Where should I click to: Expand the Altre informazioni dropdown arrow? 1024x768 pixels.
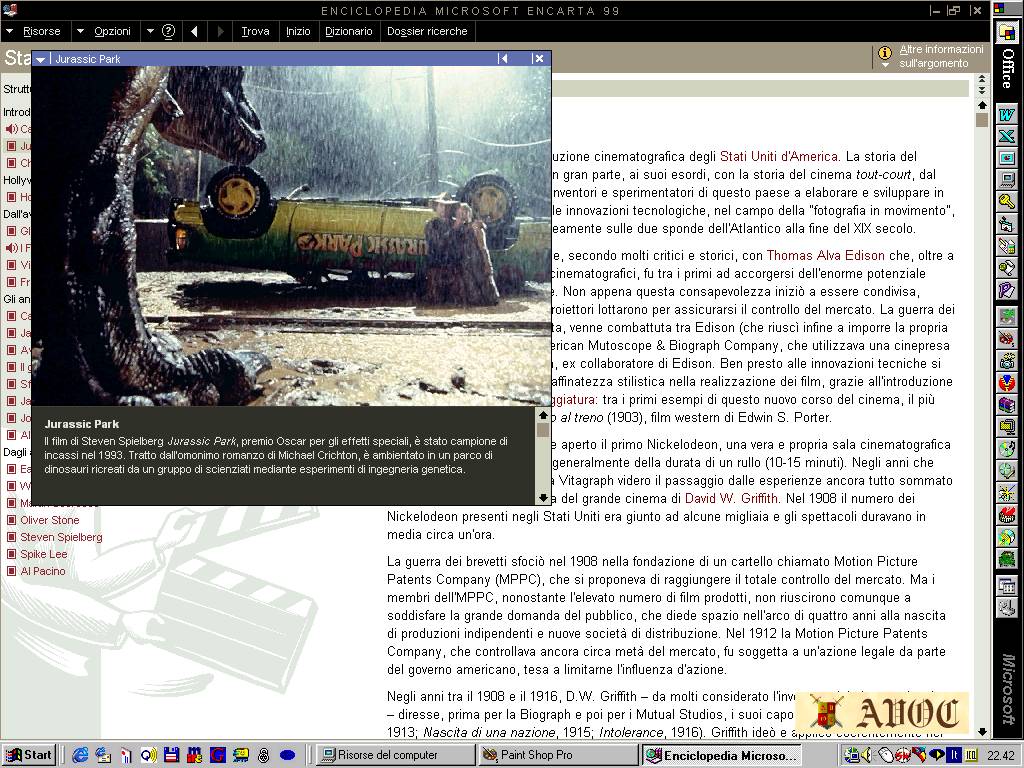coord(885,65)
